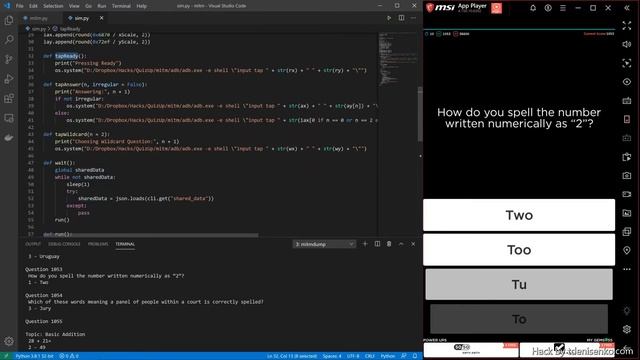Toggle App Player full screen
640x360 pixels.
(x=627, y=25)
